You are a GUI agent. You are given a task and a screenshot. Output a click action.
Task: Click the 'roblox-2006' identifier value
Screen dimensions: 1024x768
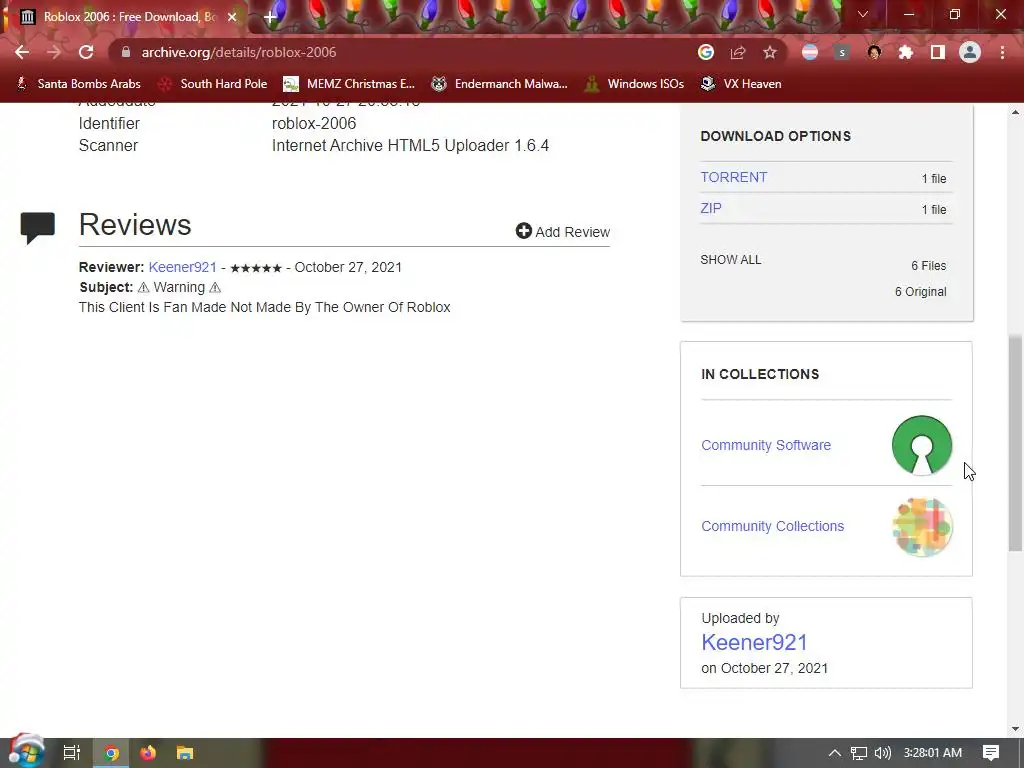click(x=313, y=123)
